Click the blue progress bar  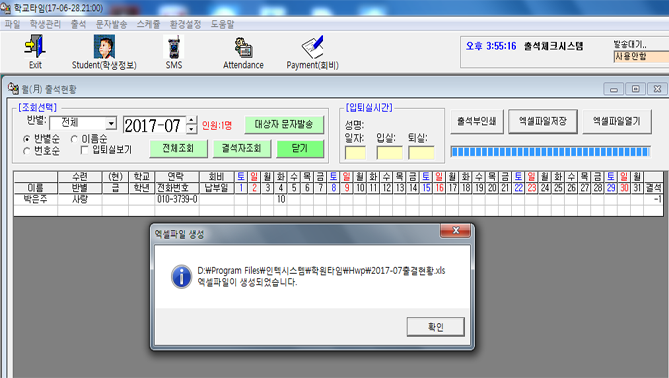pos(550,151)
